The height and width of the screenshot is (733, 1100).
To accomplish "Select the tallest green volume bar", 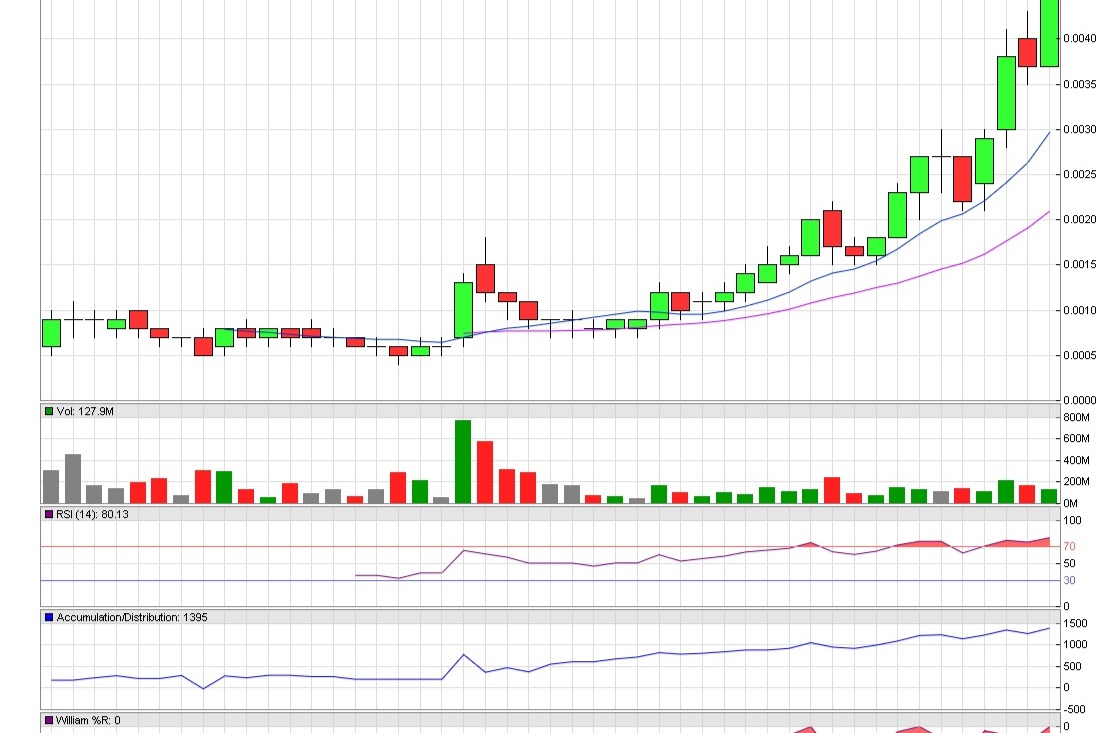I will [462, 461].
